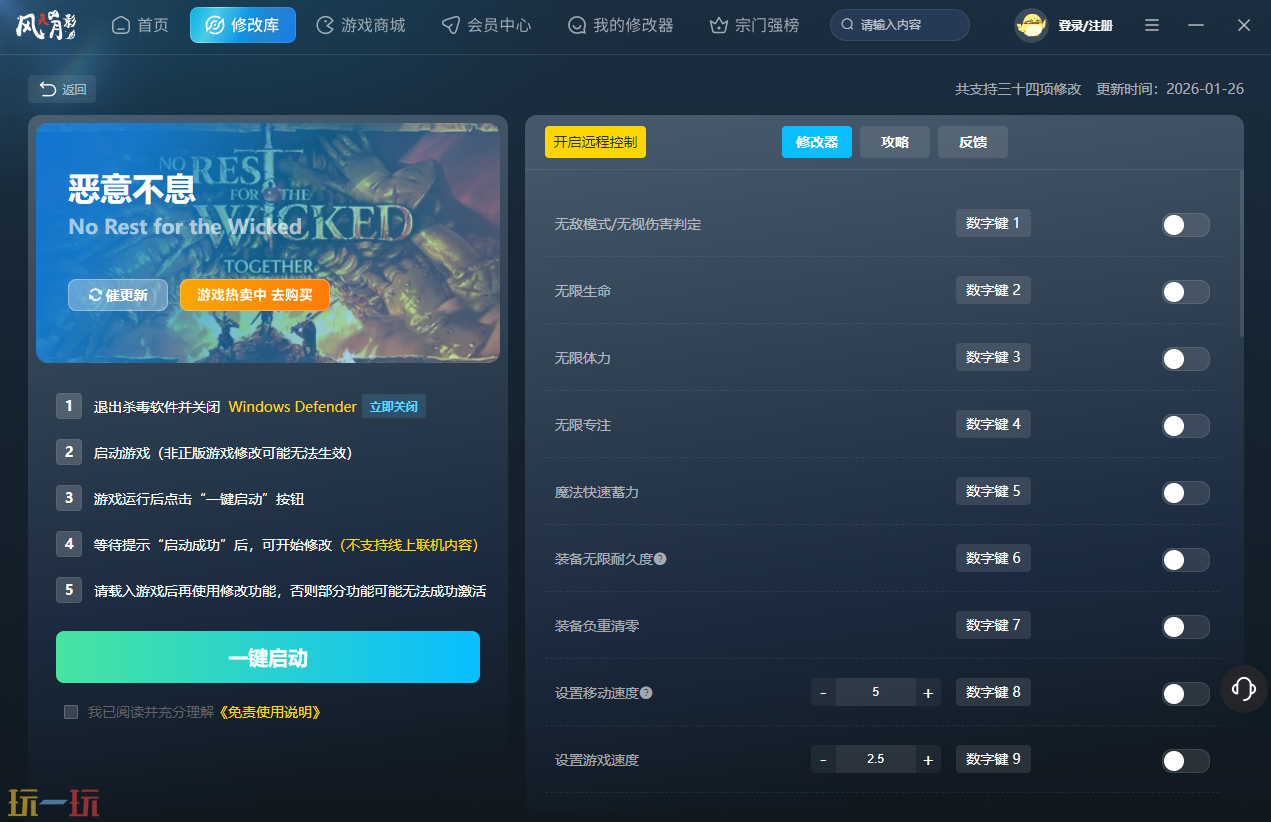The width and height of the screenshot is (1271, 822).
Task: Open the hamburger menu icon
Action: pyautogui.click(x=1152, y=25)
